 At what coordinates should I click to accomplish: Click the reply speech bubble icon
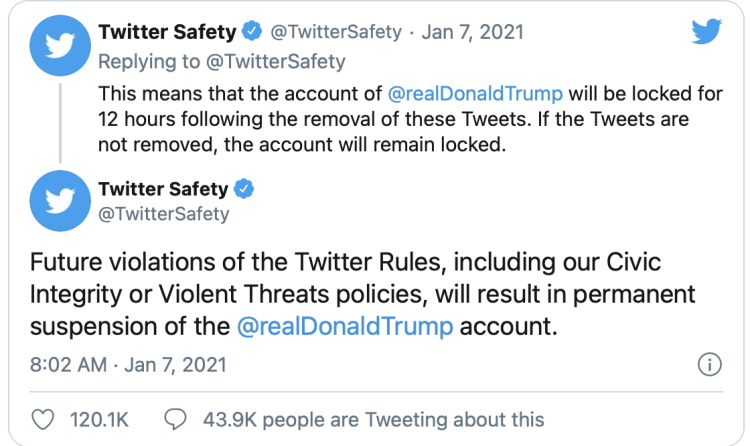174,419
